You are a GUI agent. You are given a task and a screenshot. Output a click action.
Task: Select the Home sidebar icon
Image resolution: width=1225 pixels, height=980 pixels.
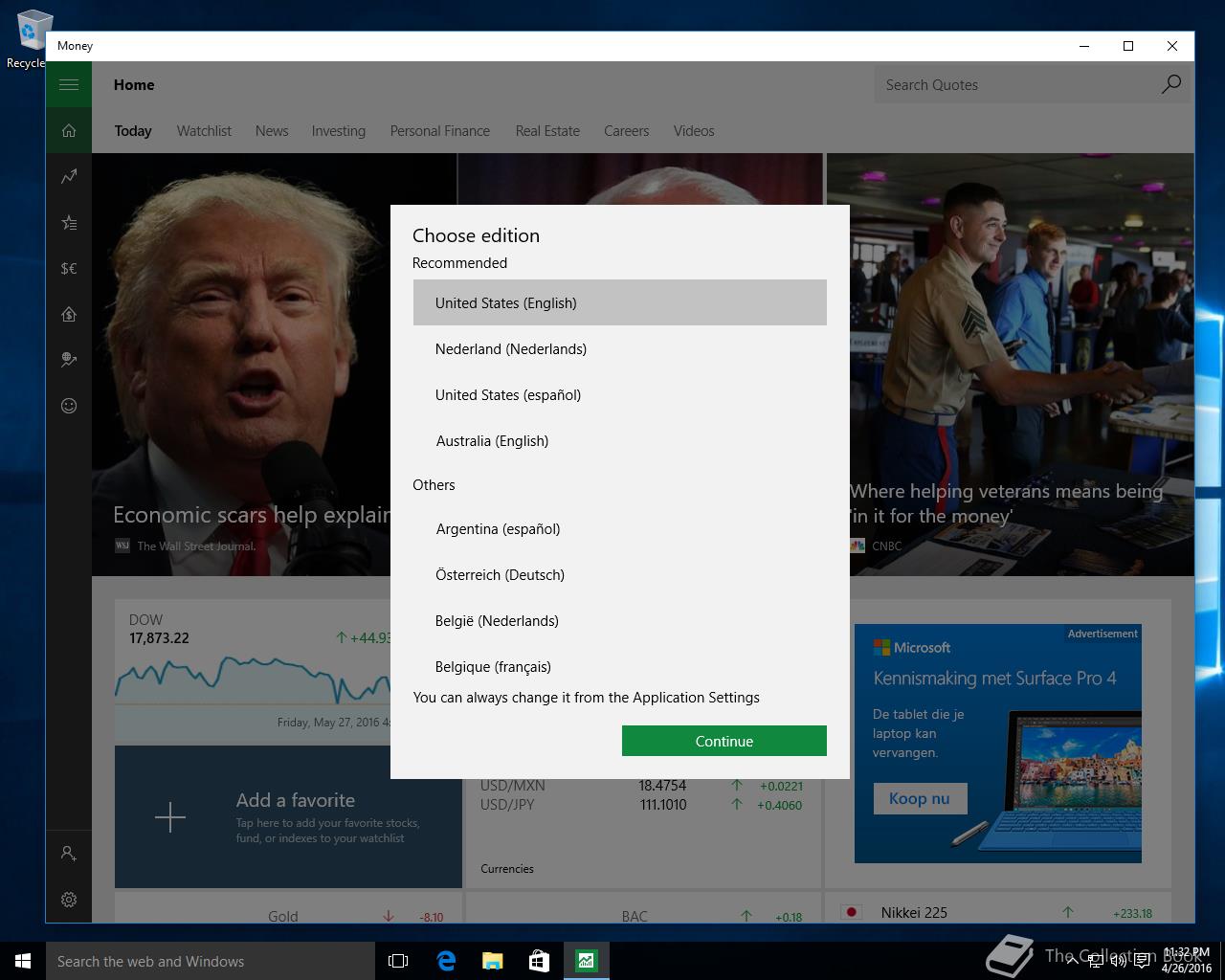(69, 130)
